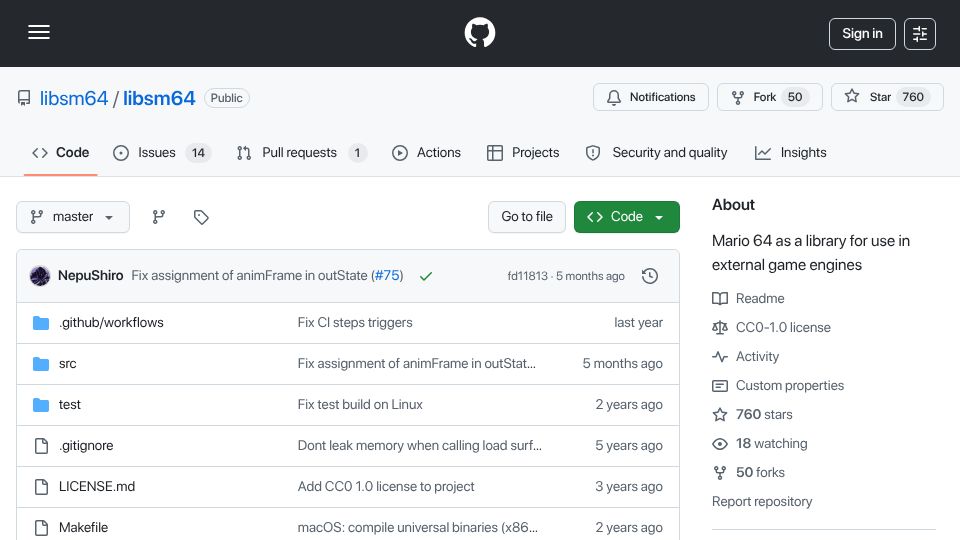
Task: Open the Actions tab
Action: point(426,152)
